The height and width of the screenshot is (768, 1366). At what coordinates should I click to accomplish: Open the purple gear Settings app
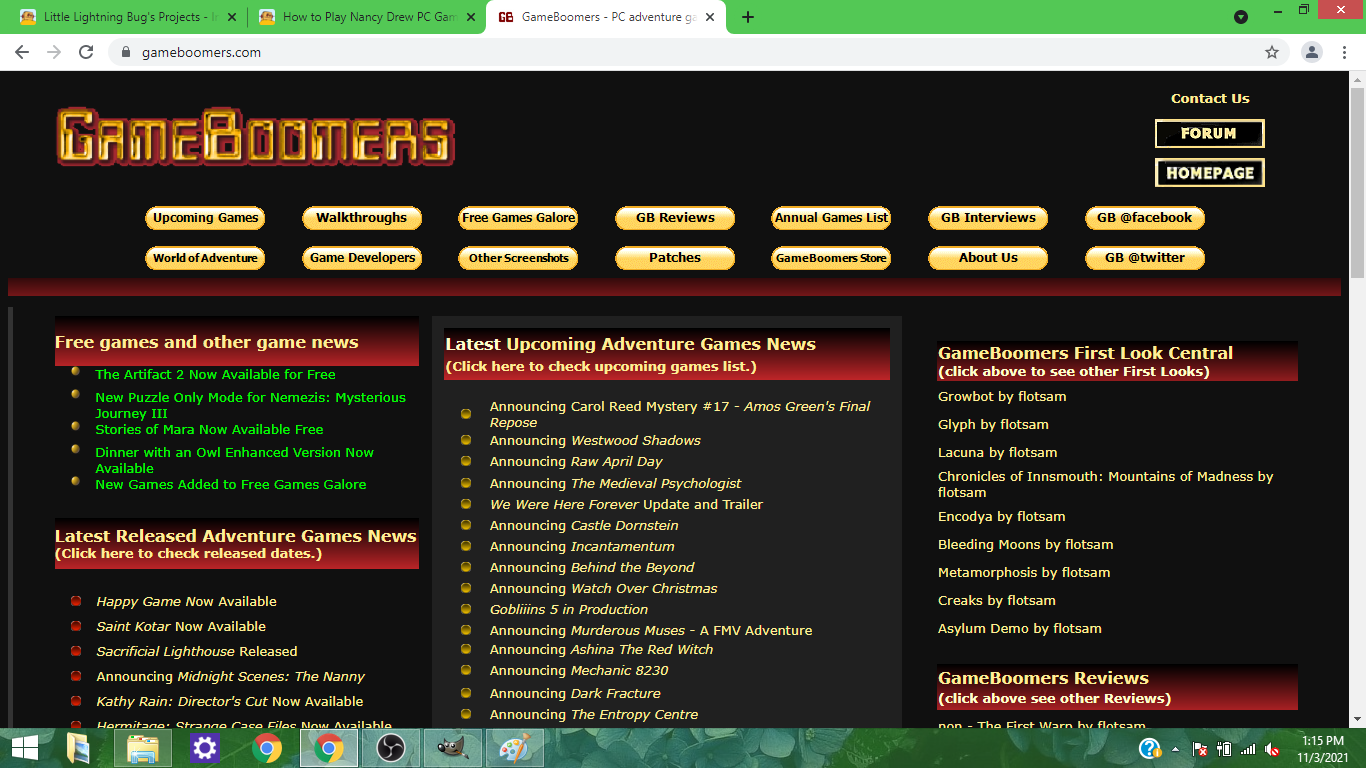tap(205, 748)
